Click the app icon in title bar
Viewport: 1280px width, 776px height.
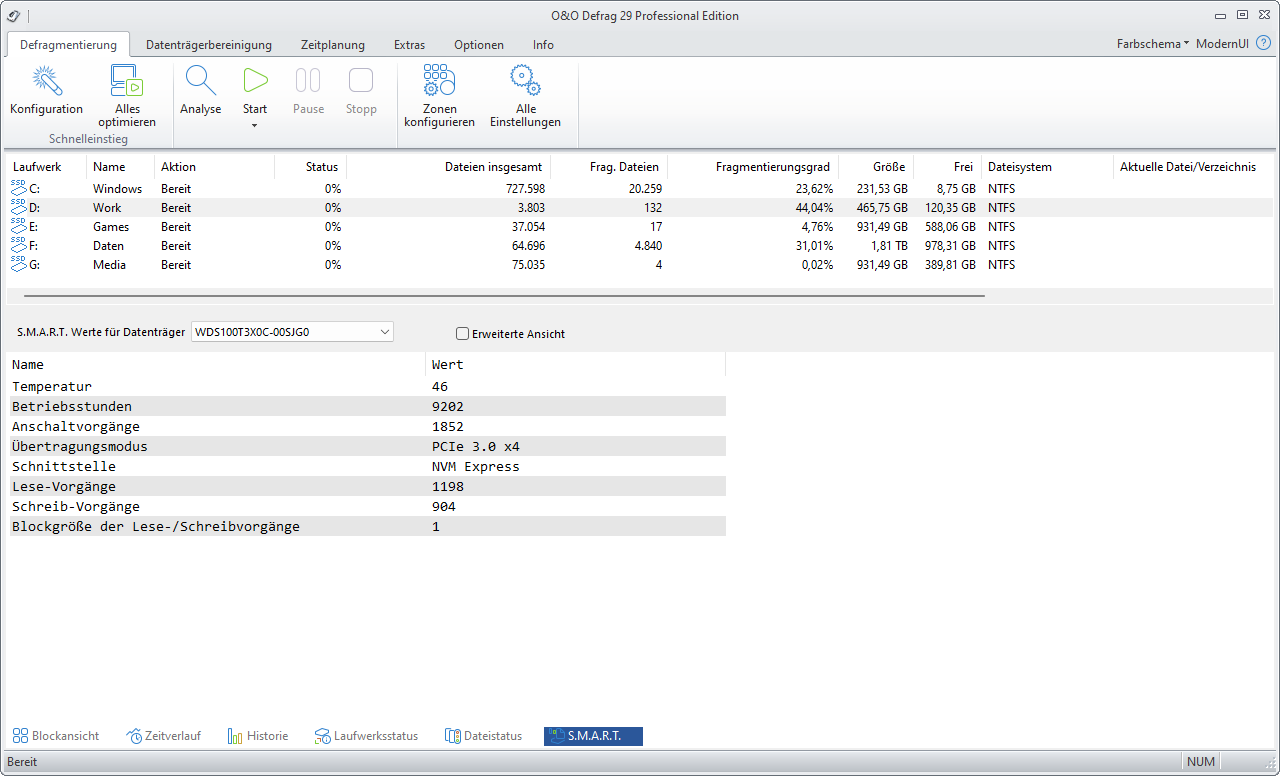(x=13, y=16)
